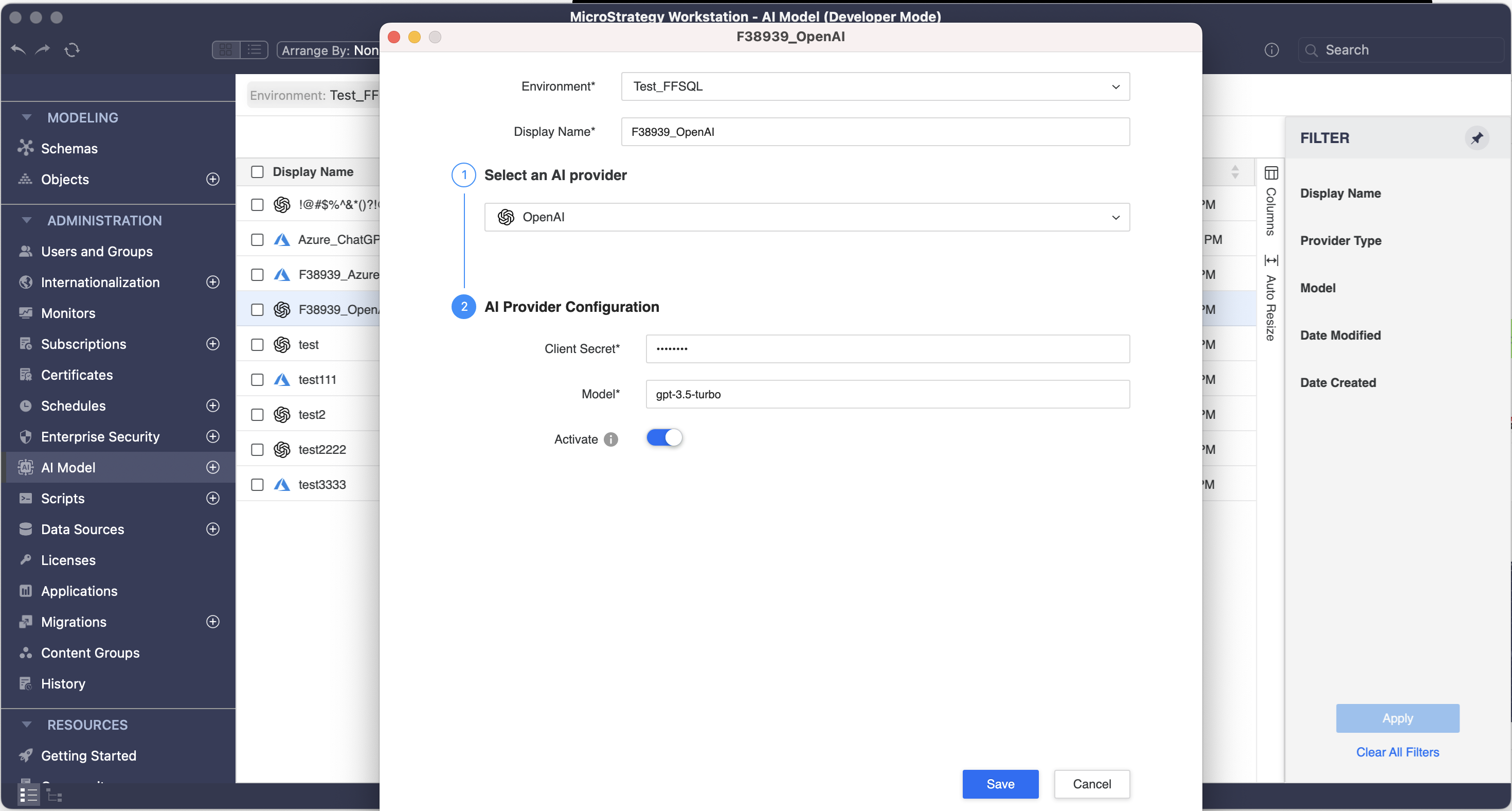The image size is (1512, 811).
Task: Click the Activate info icon
Action: click(611, 439)
